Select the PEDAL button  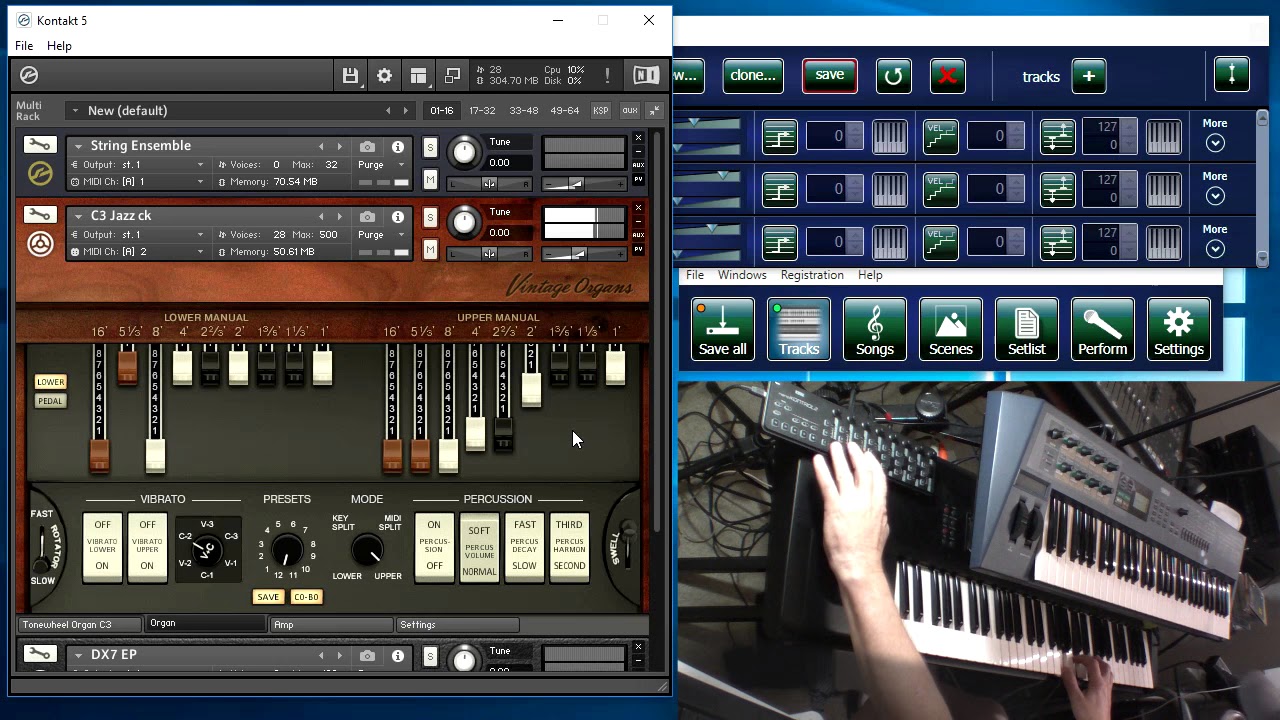pyautogui.click(x=50, y=401)
